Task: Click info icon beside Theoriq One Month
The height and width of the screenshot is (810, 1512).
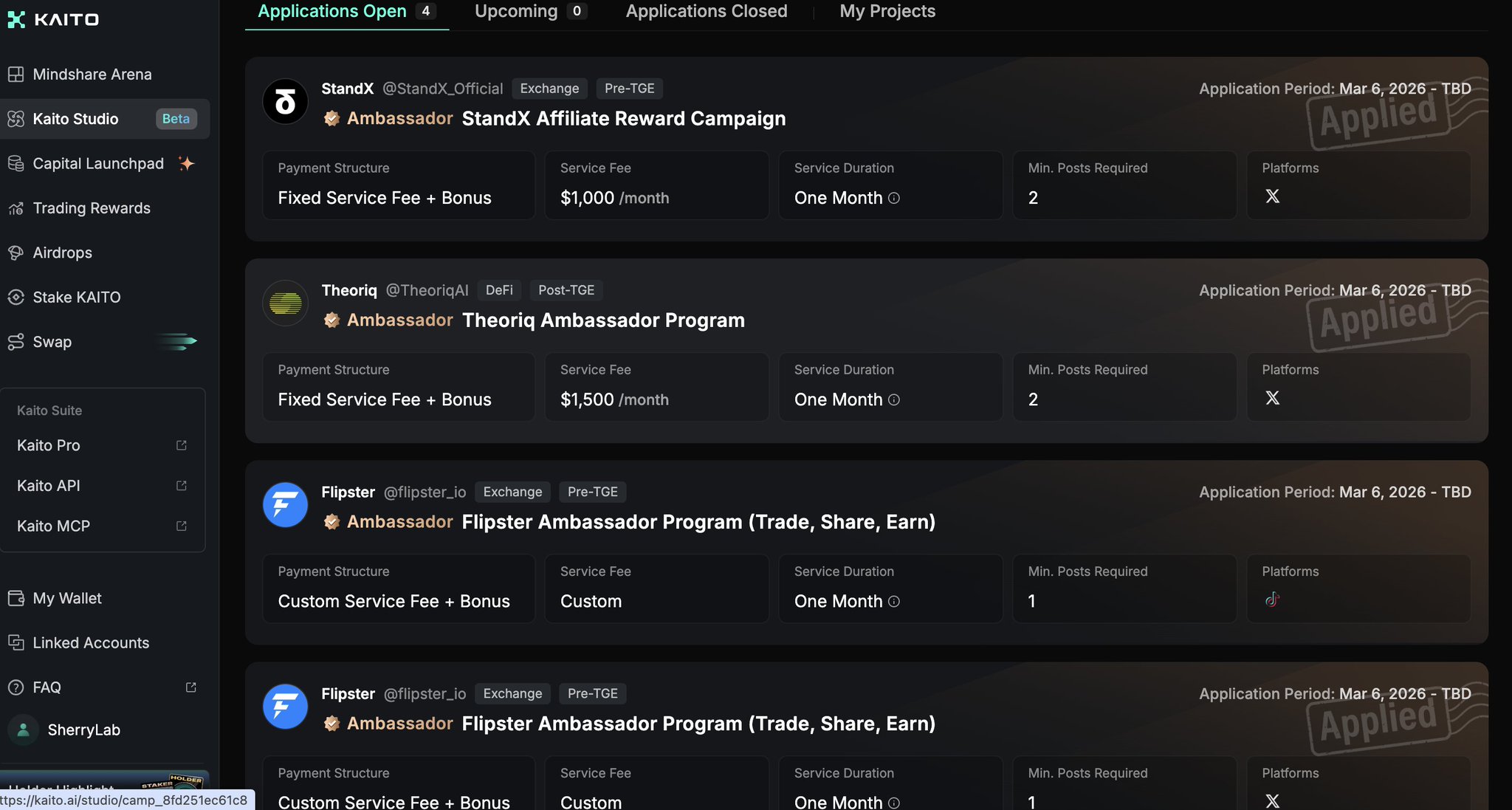Action: [894, 399]
